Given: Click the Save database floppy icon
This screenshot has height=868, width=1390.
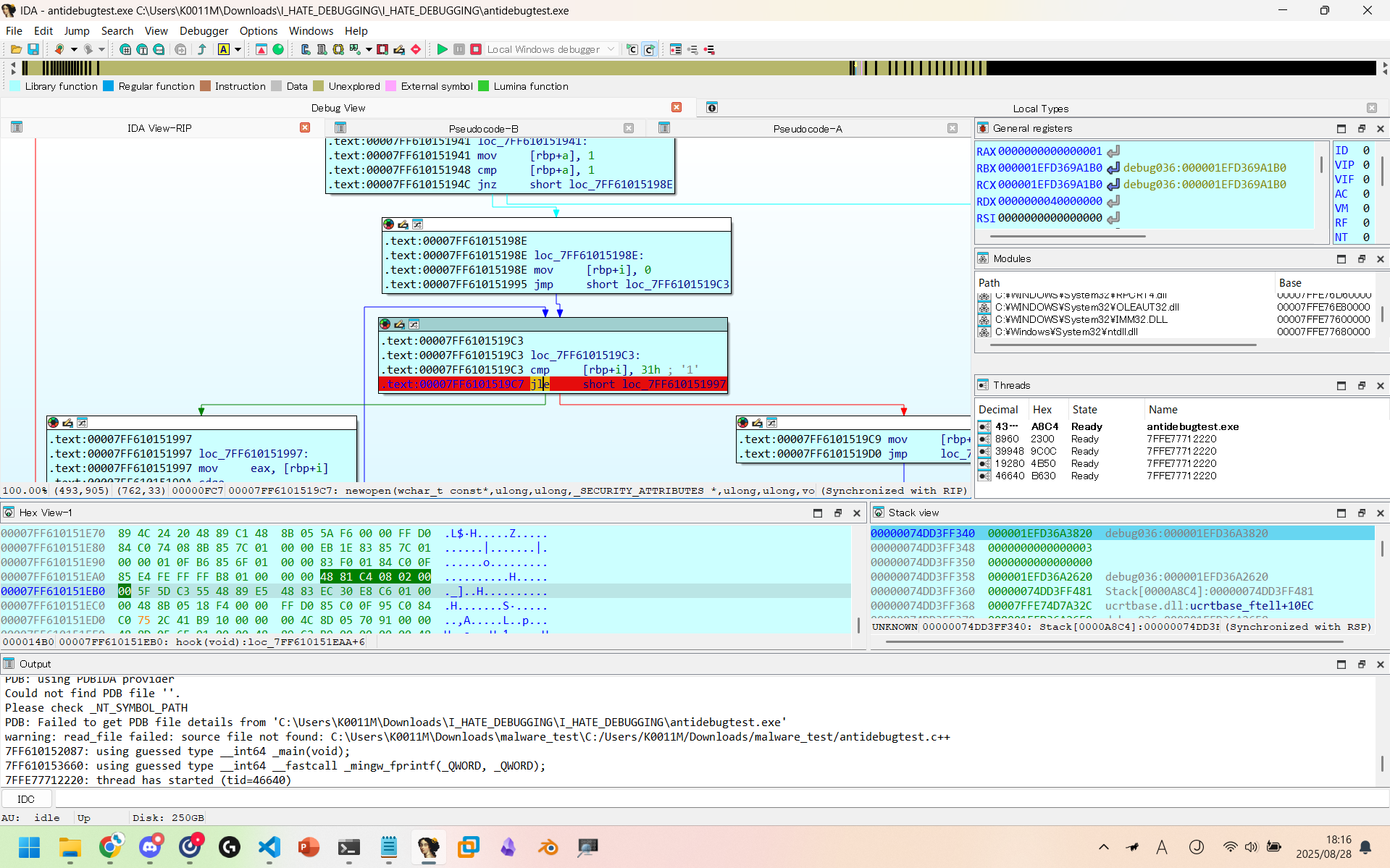Looking at the screenshot, I should pyautogui.click(x=33, y=49).
